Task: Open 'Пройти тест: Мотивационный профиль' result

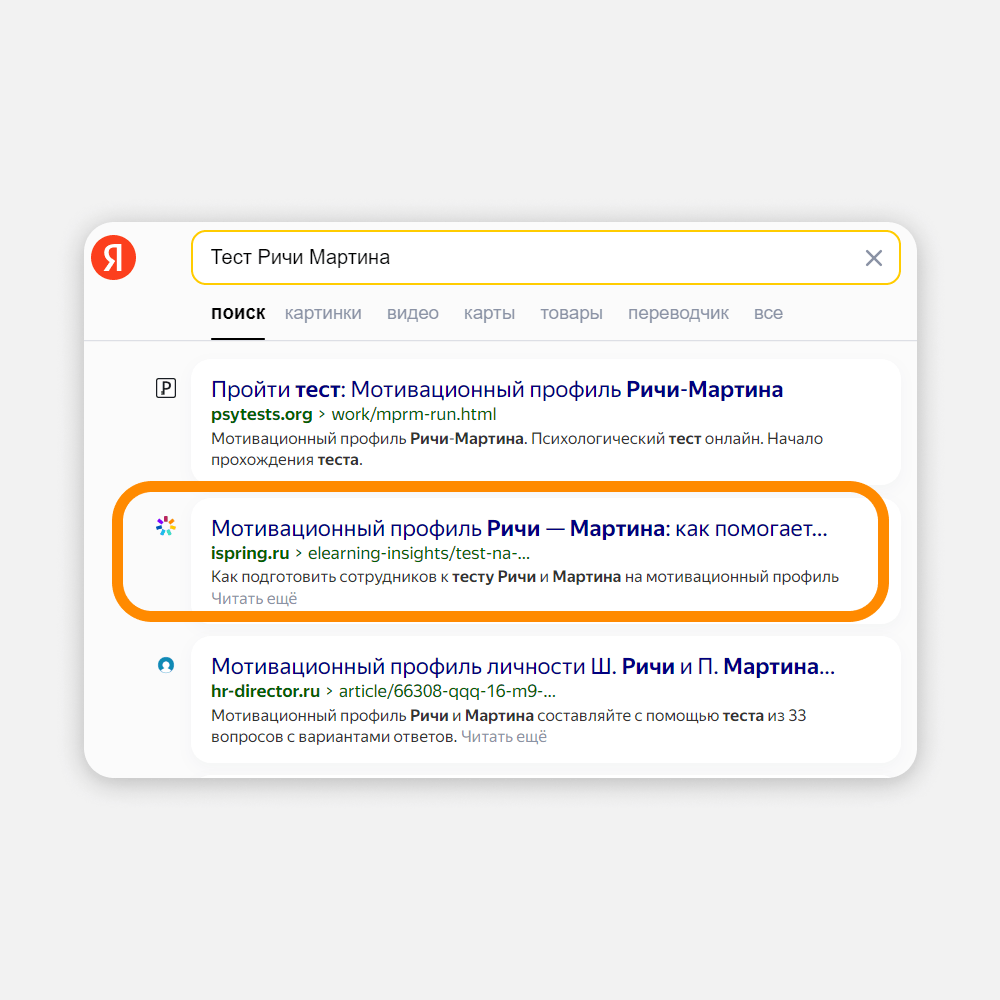Action: click(x=497, y=389)
